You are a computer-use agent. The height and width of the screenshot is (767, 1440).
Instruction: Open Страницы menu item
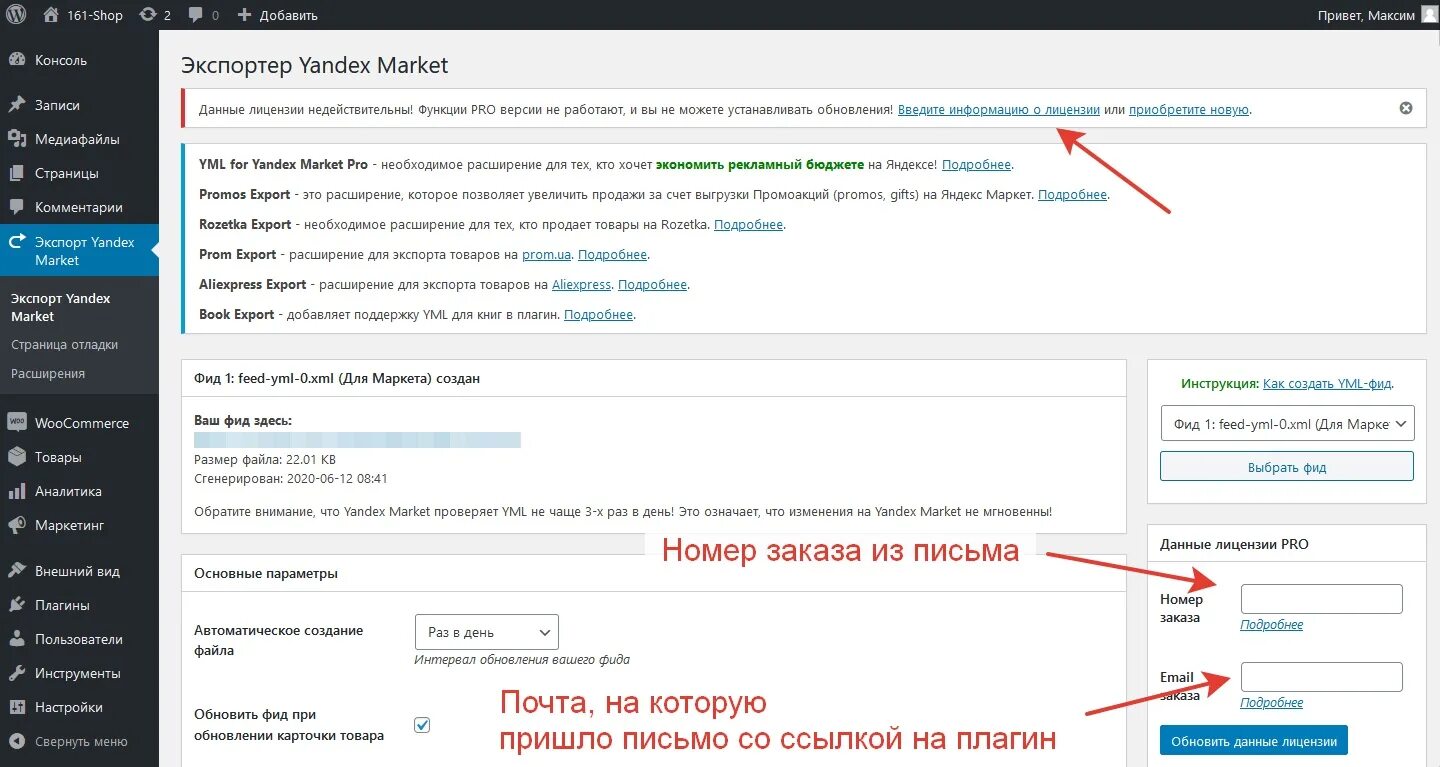67,173
